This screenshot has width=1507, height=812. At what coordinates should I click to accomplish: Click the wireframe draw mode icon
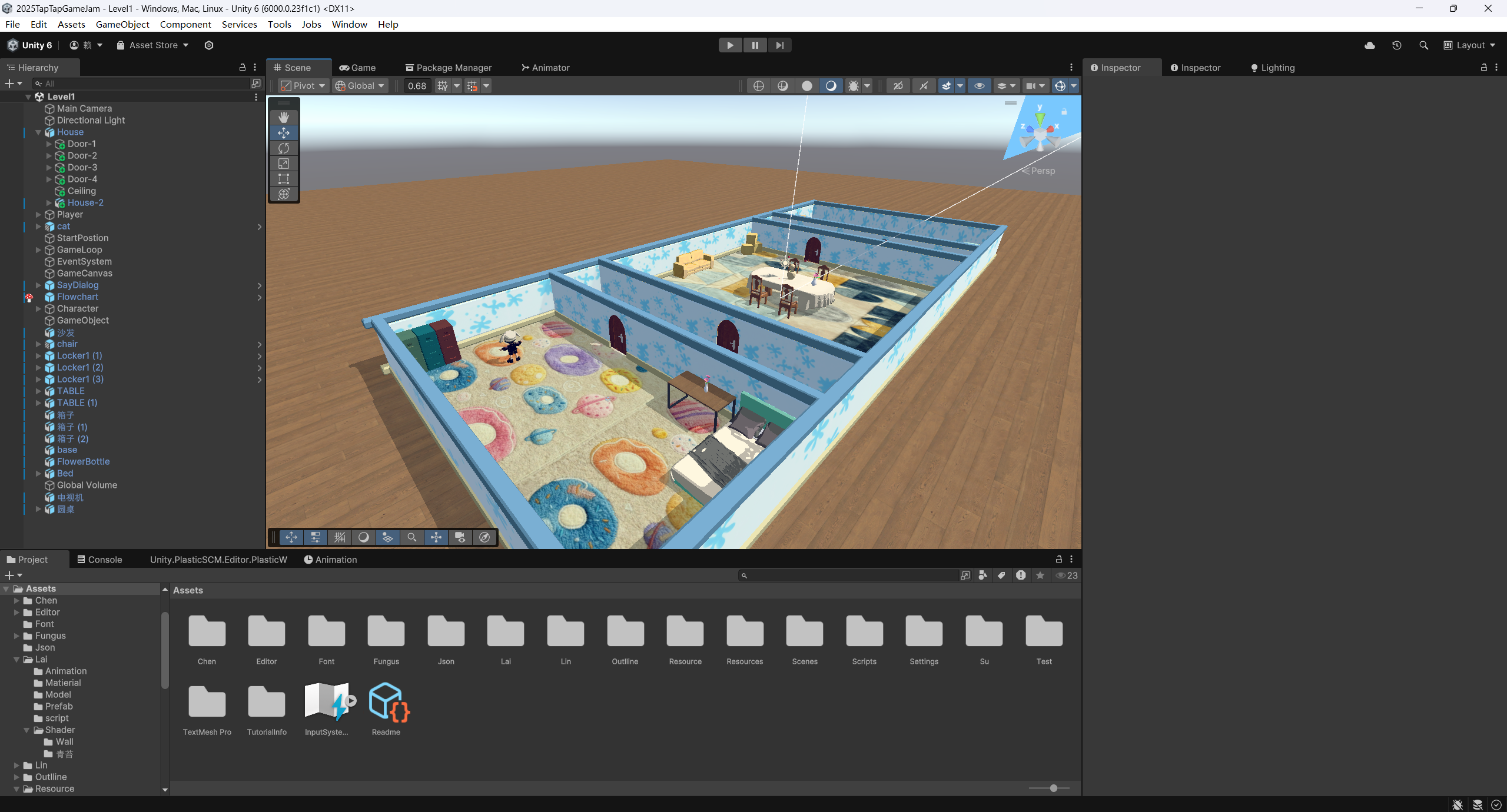pos(759,86)
